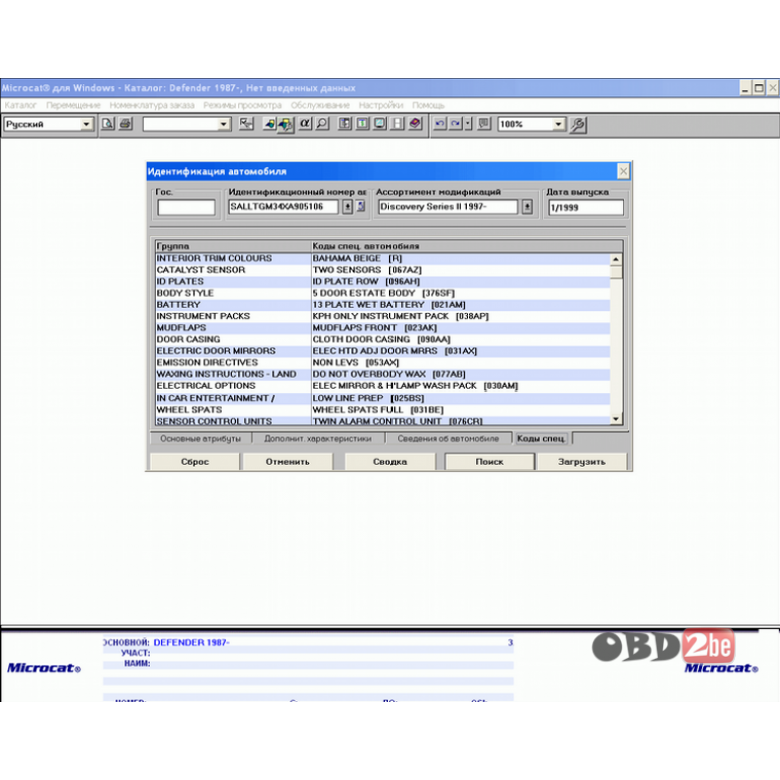Click the Сброс button
This screenshot has width=780, height=780.
coord(195,462)
